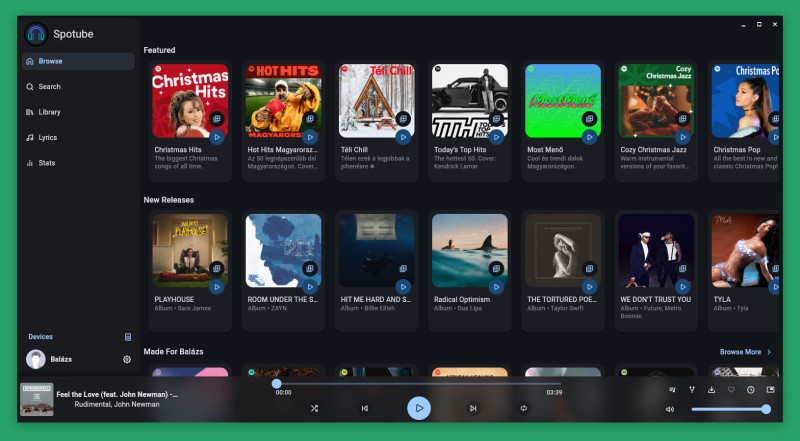Play the Christmas Hits playlist
This screenshot has height=441, width=800.
click(x=217, y=137)
